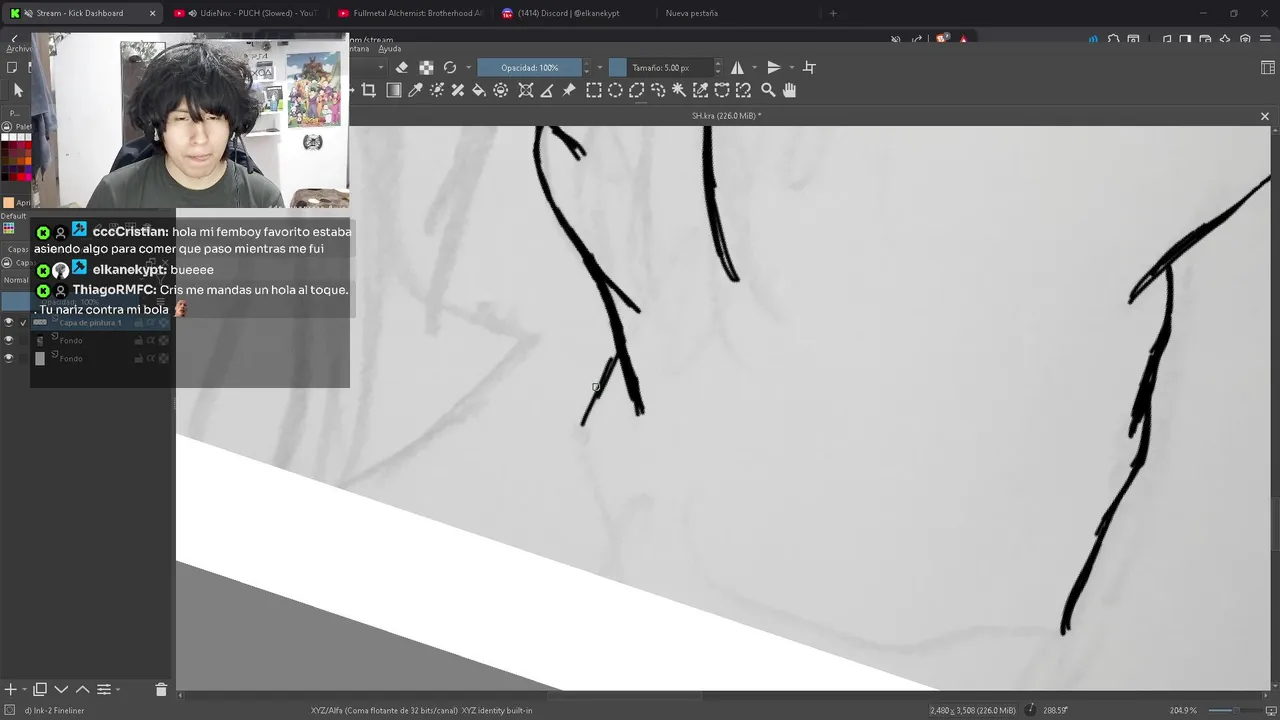Select the Bezier Curve Selection tool
The image size is (1280, 720).
coord(722,90)
